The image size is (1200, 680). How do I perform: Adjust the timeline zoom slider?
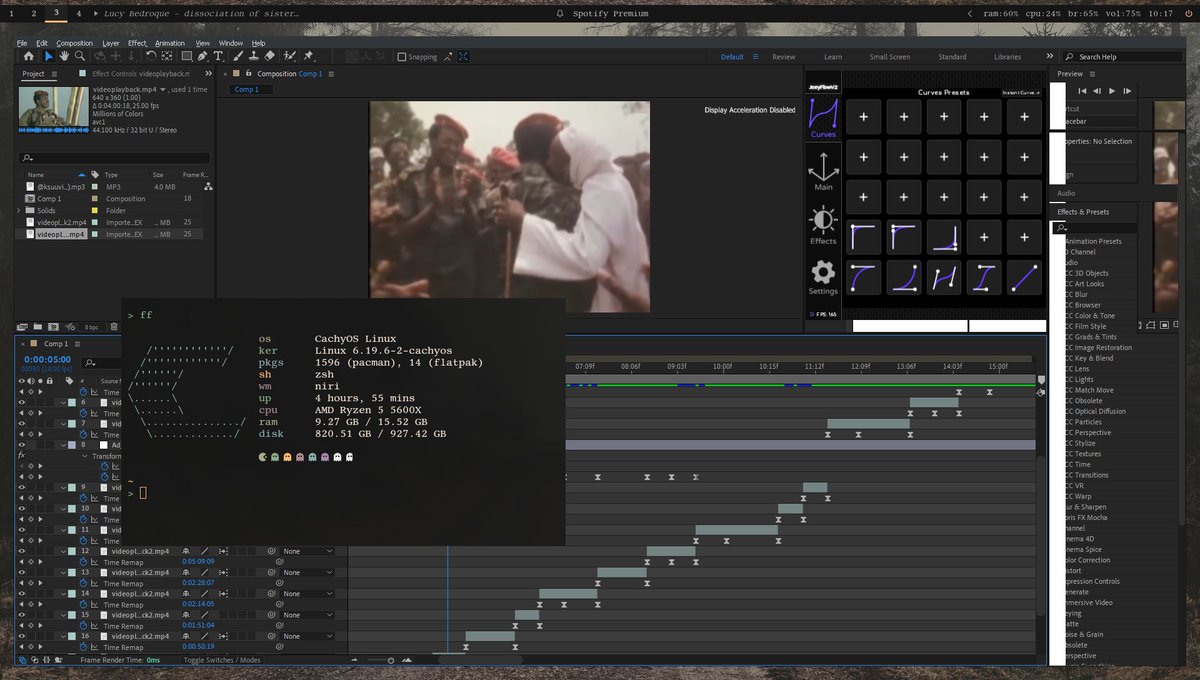click(391, 660)
